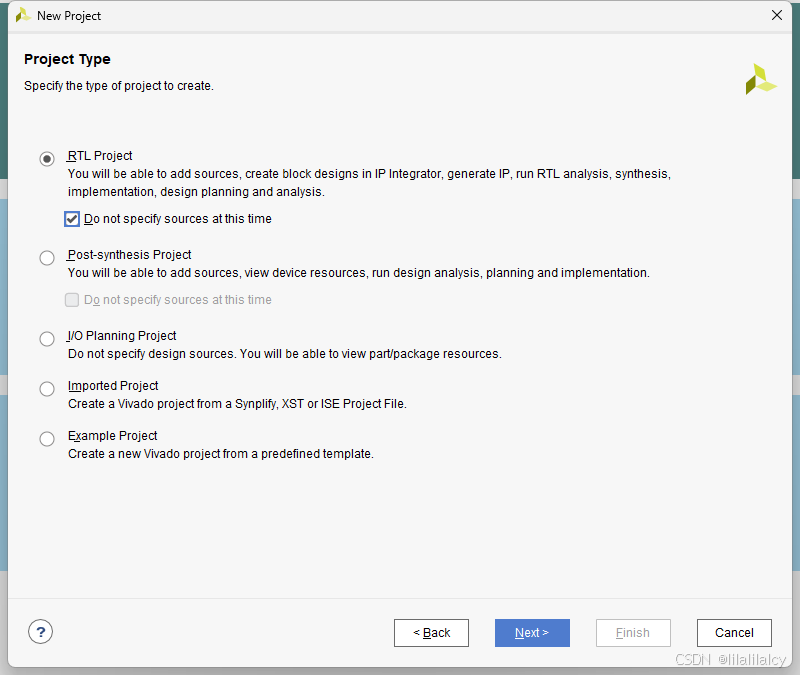Select the RTL Project radio button
800x675 pixels.
(47, 159)
